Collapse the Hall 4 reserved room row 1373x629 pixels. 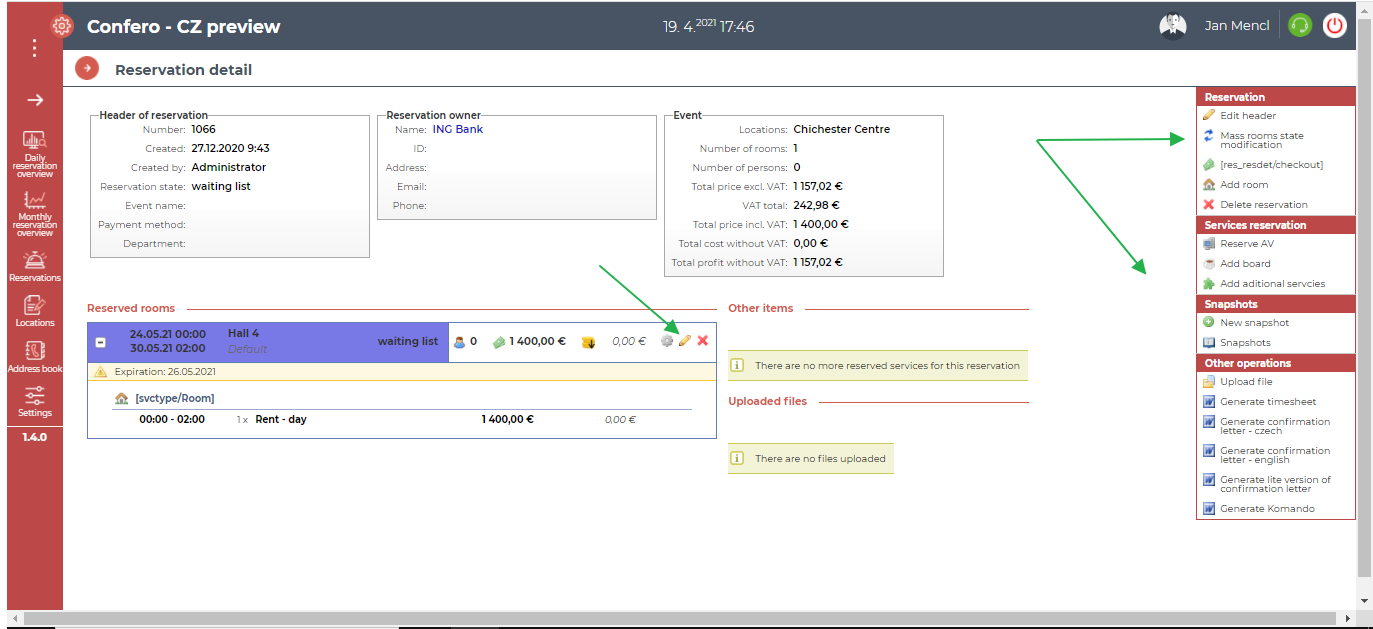[100, 342]
